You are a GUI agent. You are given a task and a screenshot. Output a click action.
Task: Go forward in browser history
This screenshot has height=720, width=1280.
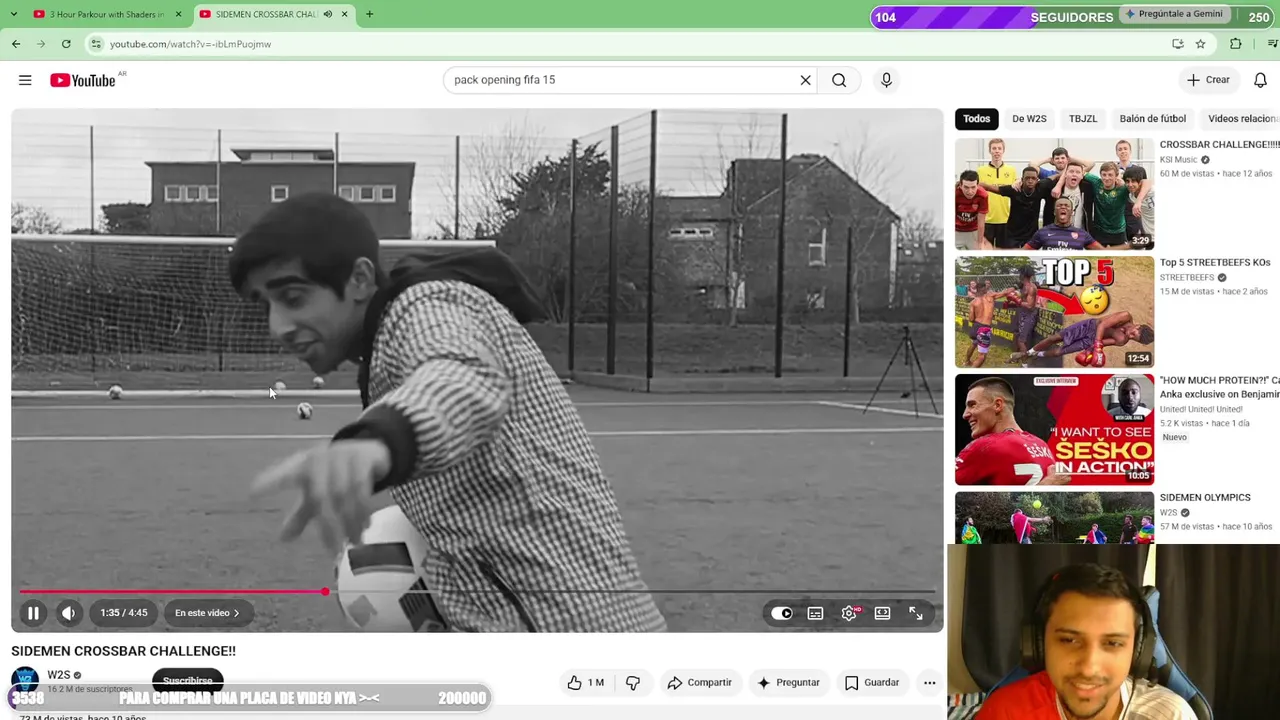coord(41,44)
